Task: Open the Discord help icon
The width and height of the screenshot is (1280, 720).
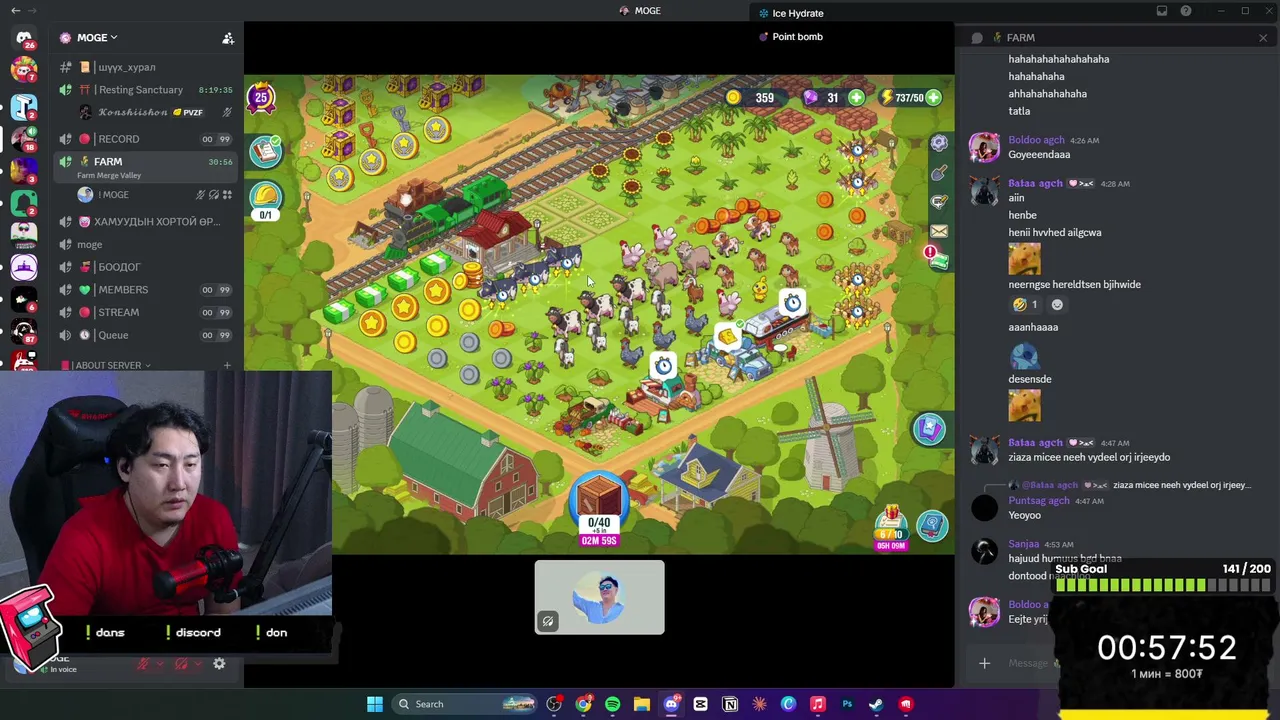Action: point(1186,11)
